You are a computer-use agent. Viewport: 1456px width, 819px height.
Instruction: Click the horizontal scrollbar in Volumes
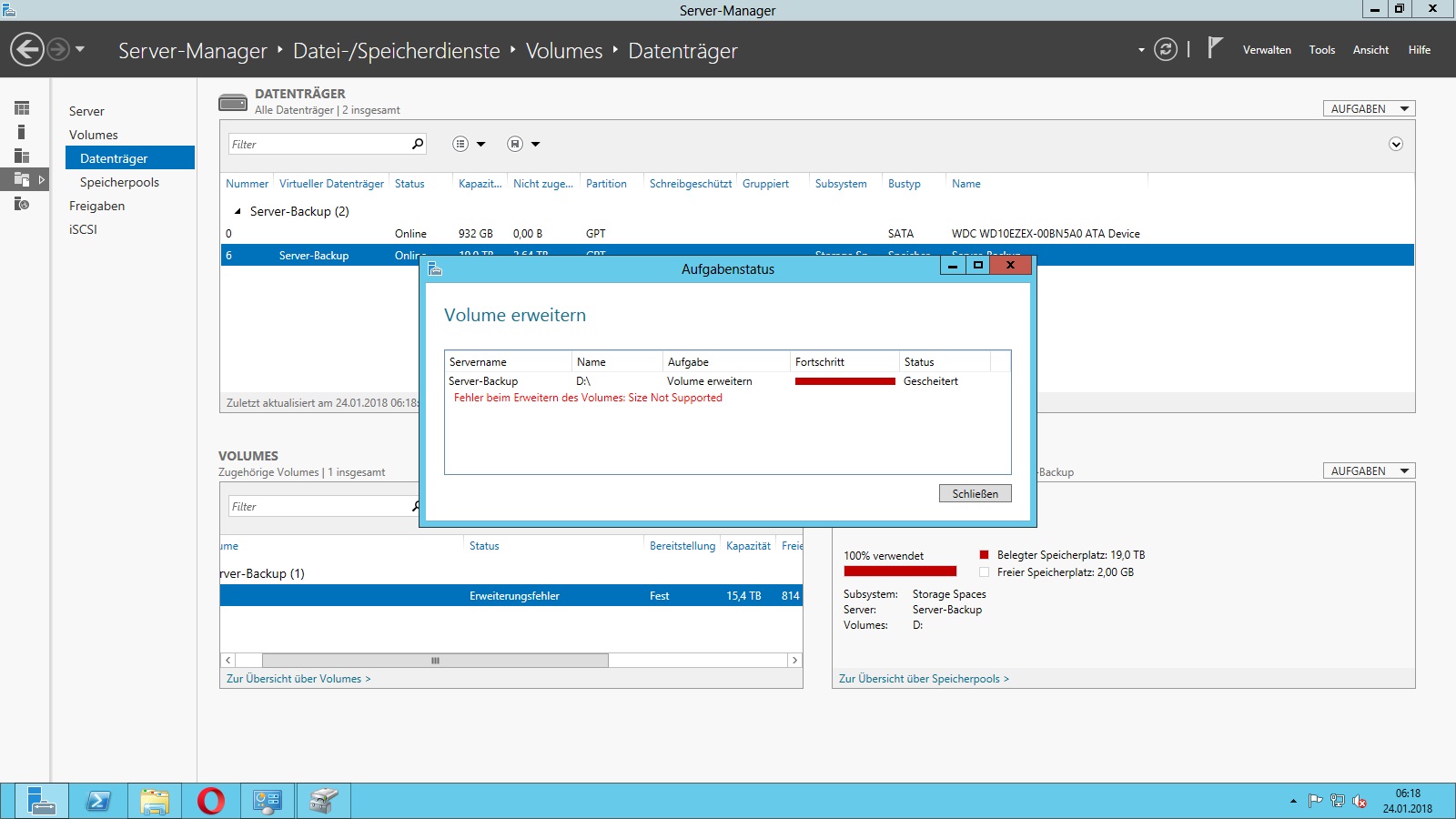[435, 661]
